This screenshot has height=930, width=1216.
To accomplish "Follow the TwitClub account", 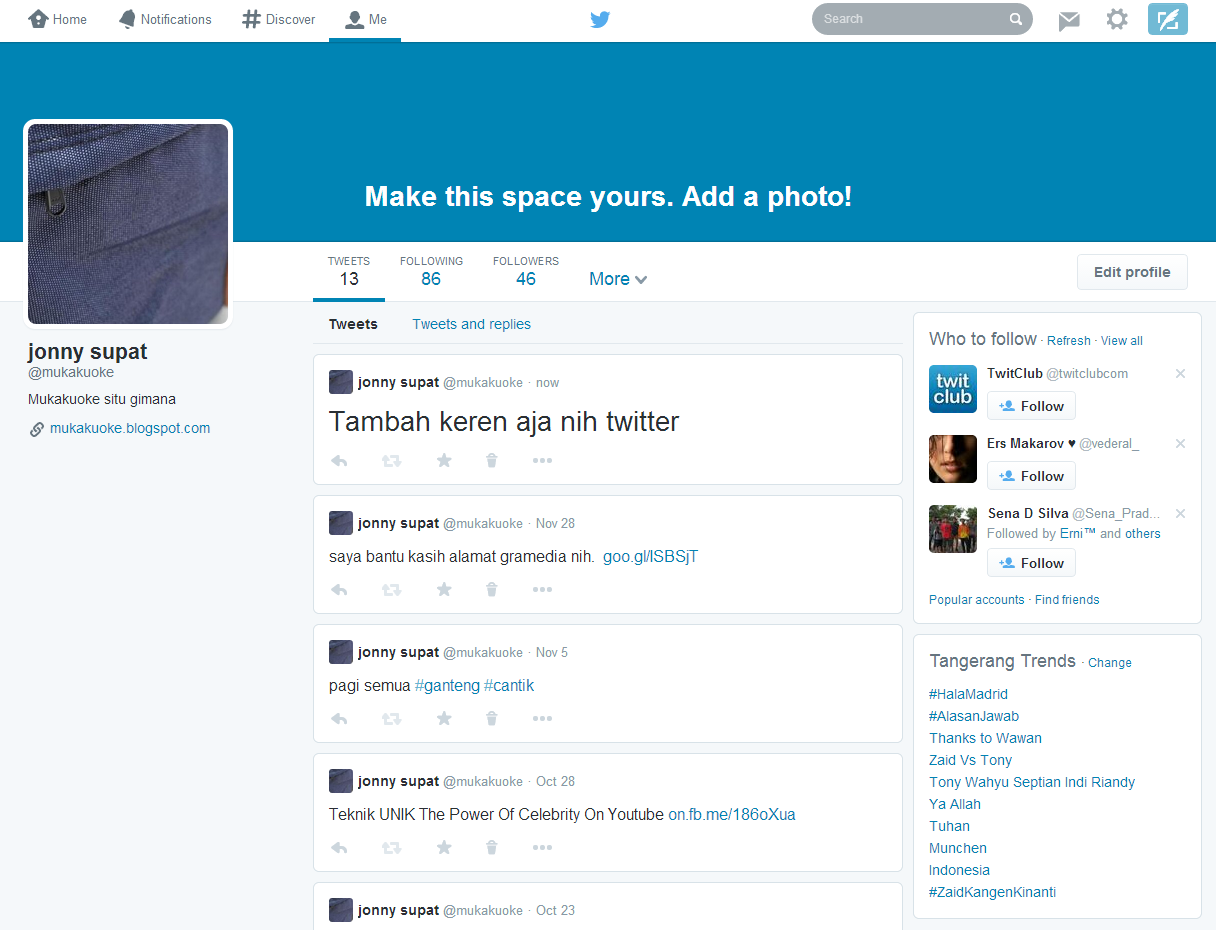I will tap(1031, 405).
